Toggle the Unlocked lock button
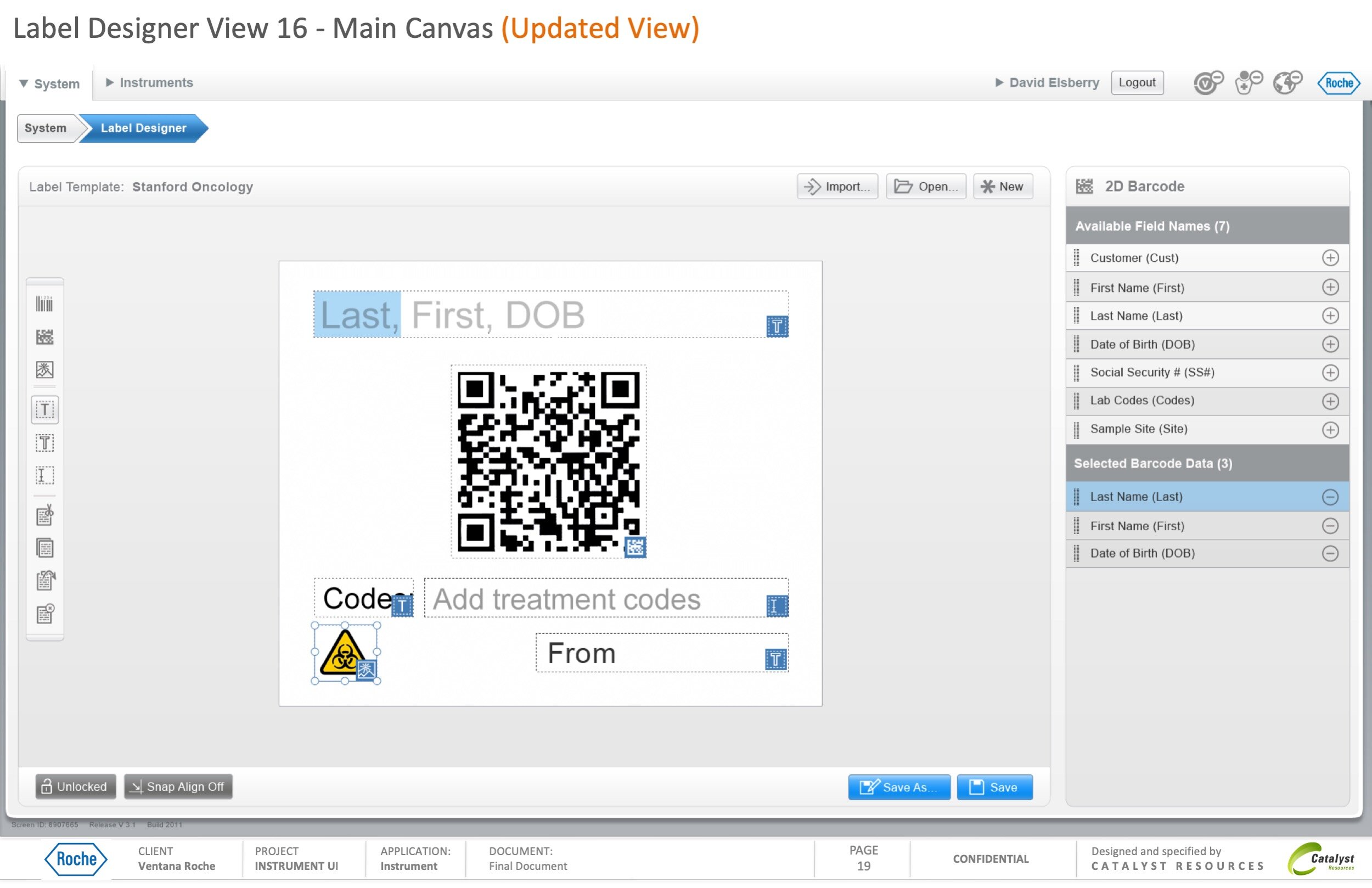Viewport: 1372px width, 888px height. (x=75, y=786)
